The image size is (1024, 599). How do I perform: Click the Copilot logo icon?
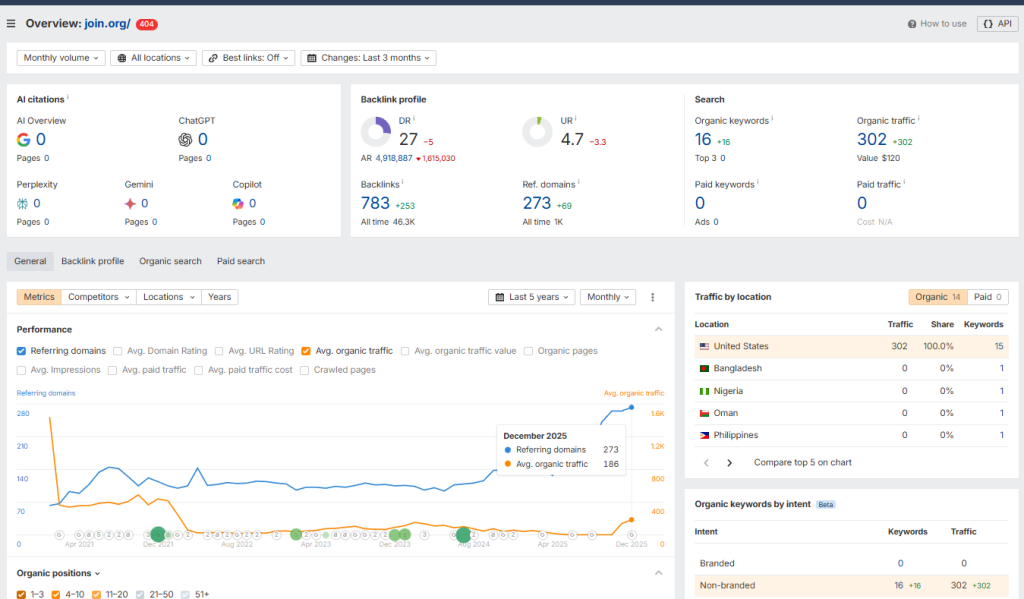tap(238, 203)
